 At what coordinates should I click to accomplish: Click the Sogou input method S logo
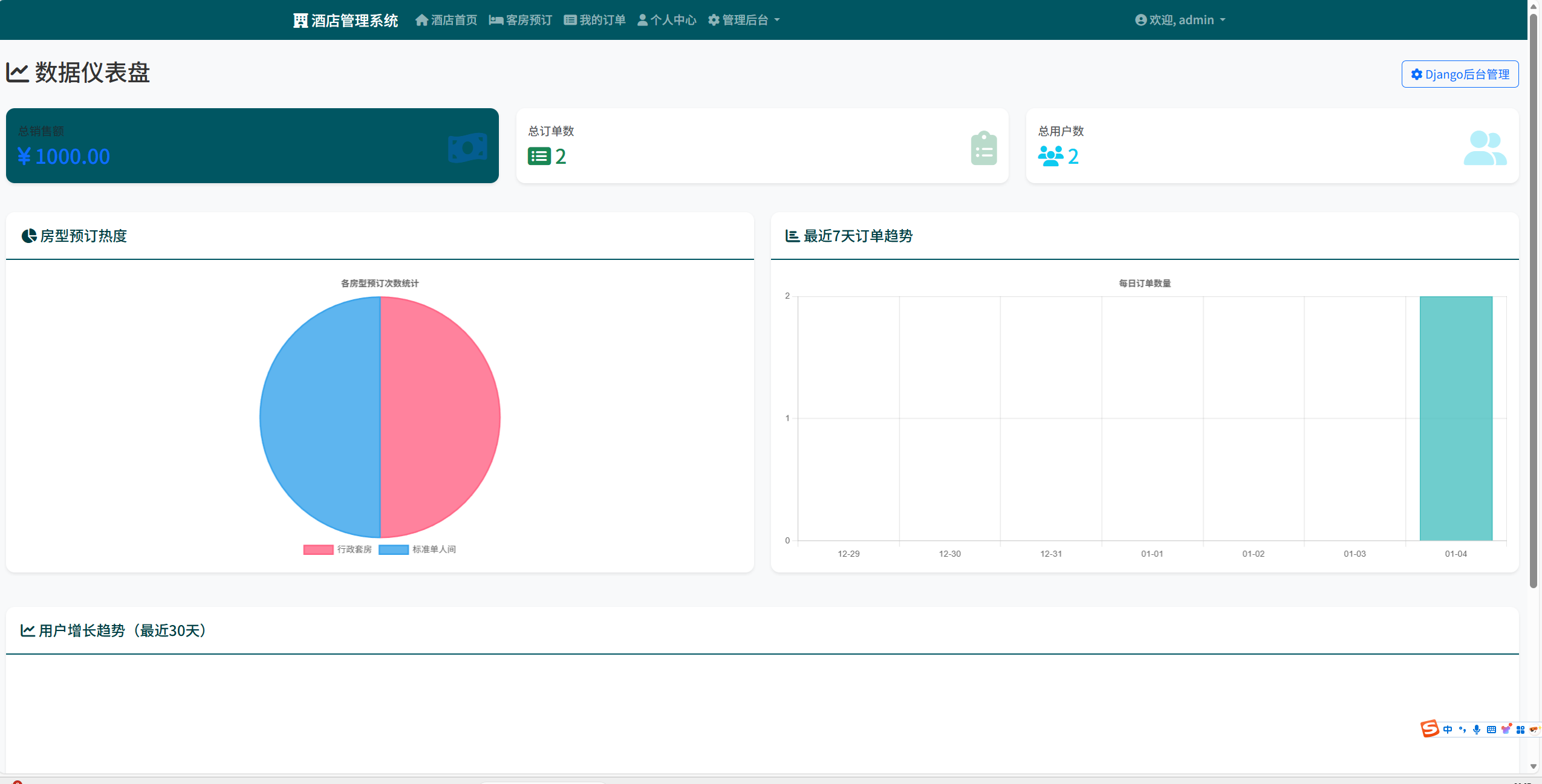(x=1430, y=729)
